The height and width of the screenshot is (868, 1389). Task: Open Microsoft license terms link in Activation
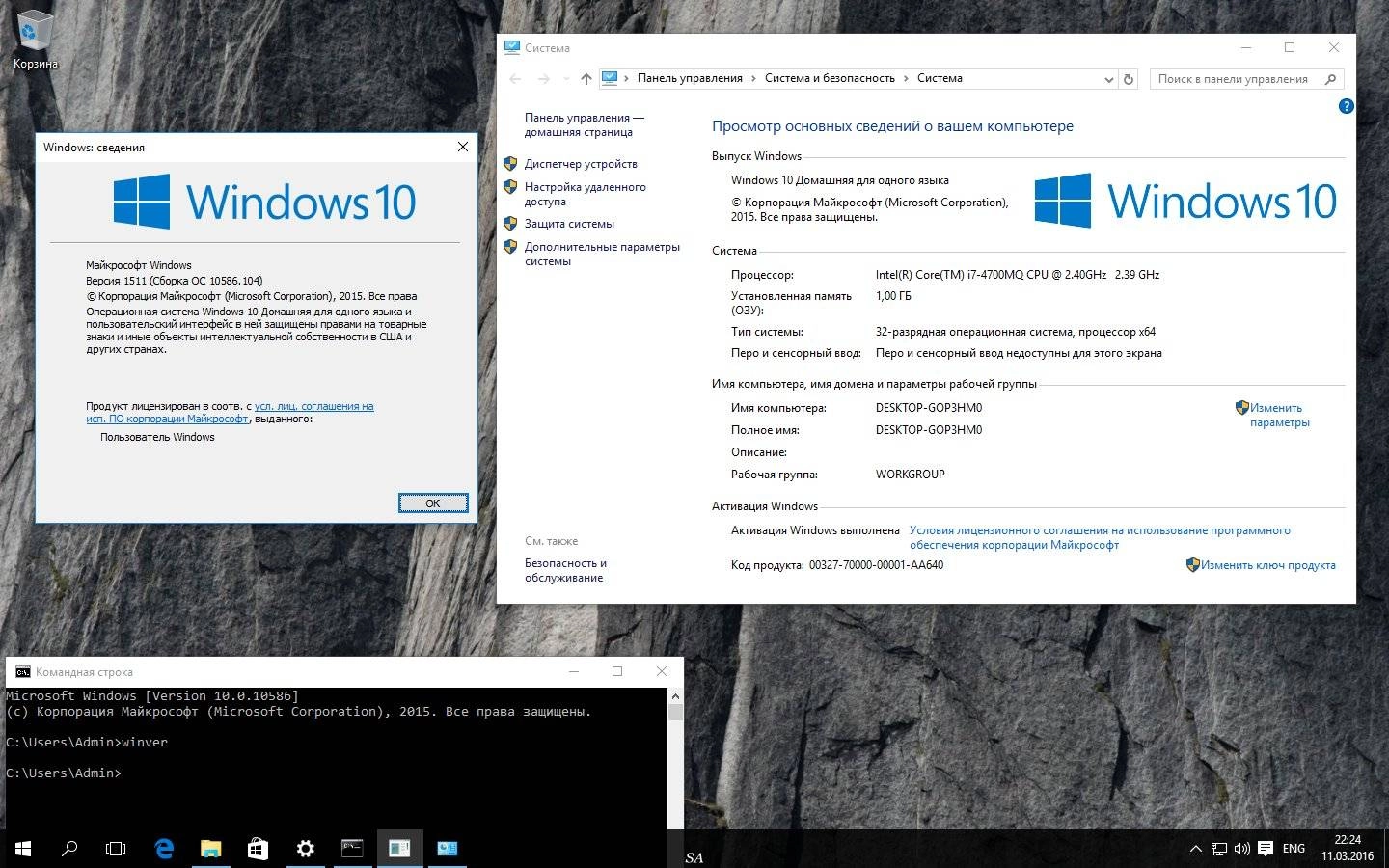point(1100,537)
